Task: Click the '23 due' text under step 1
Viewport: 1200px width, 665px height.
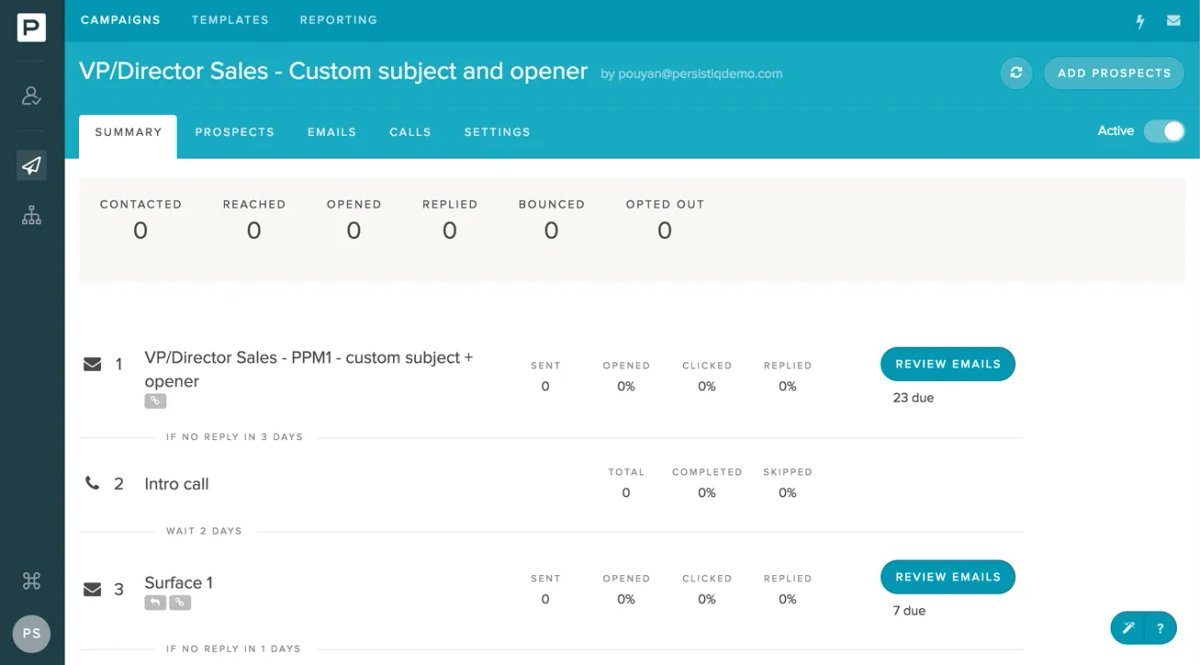Action: (913, 398)
